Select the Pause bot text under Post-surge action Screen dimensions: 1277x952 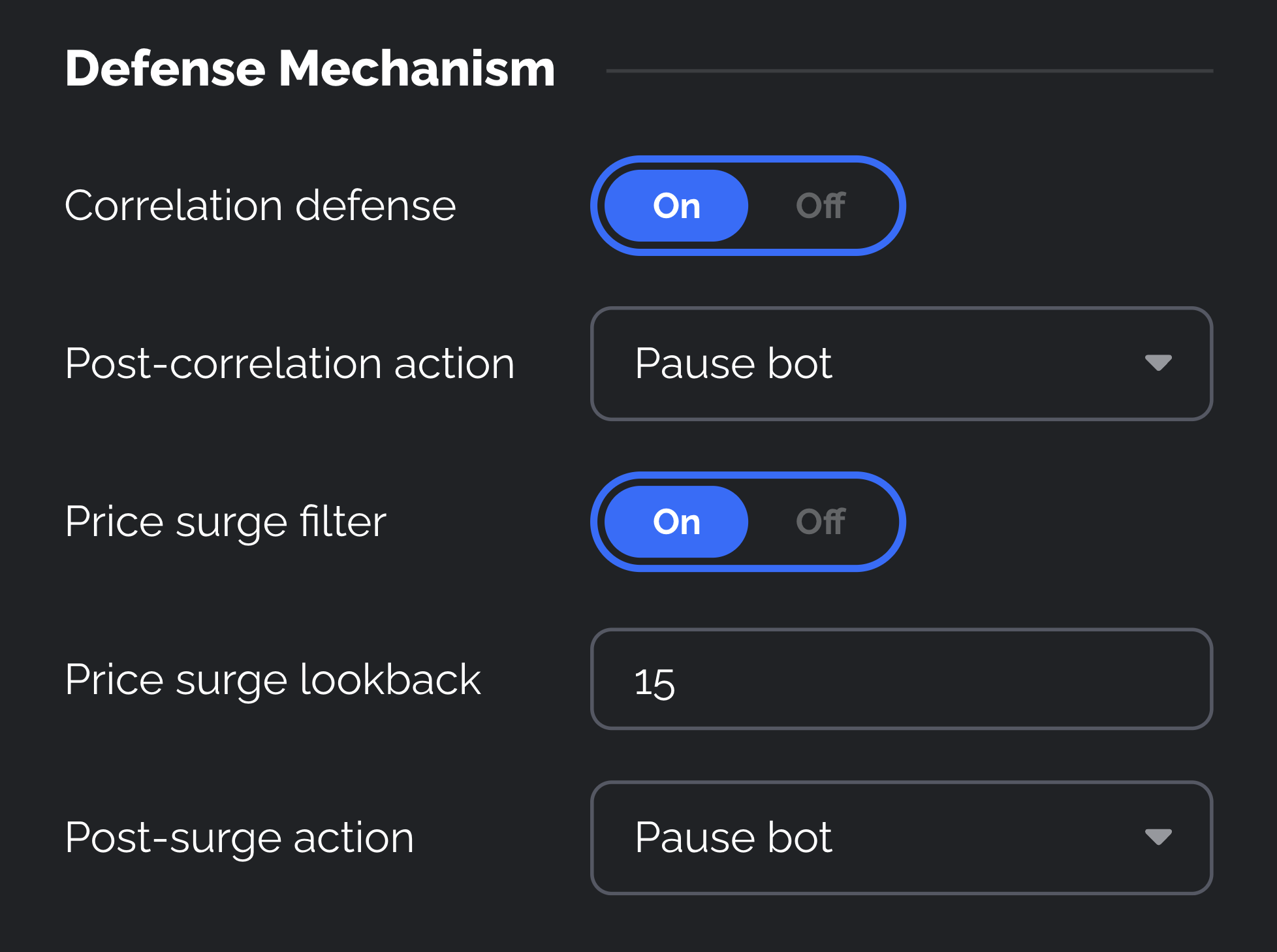pyautogui.click(x=733, y=838)
